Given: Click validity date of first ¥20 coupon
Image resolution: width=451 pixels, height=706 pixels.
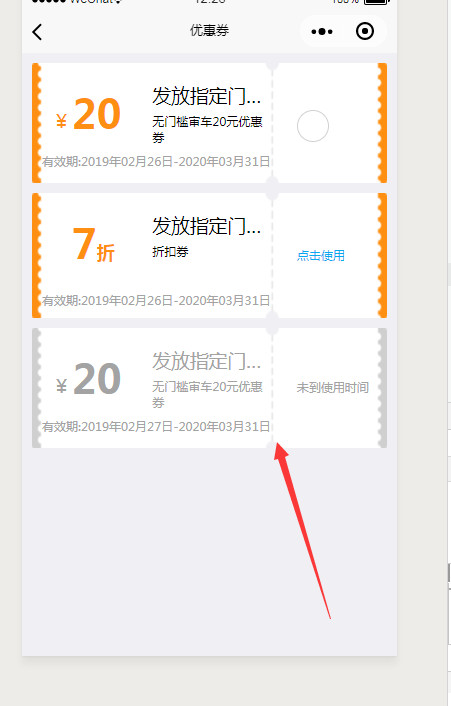Looking at the screenshot, I should tap(156, 162).
